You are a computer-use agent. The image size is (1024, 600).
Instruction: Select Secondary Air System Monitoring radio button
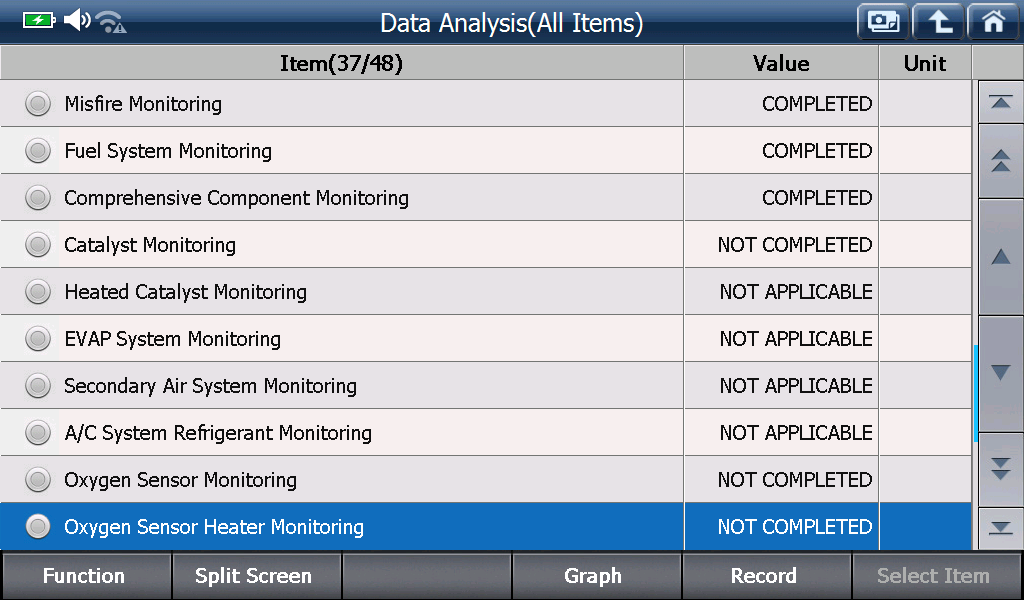[x=38, y=386]
